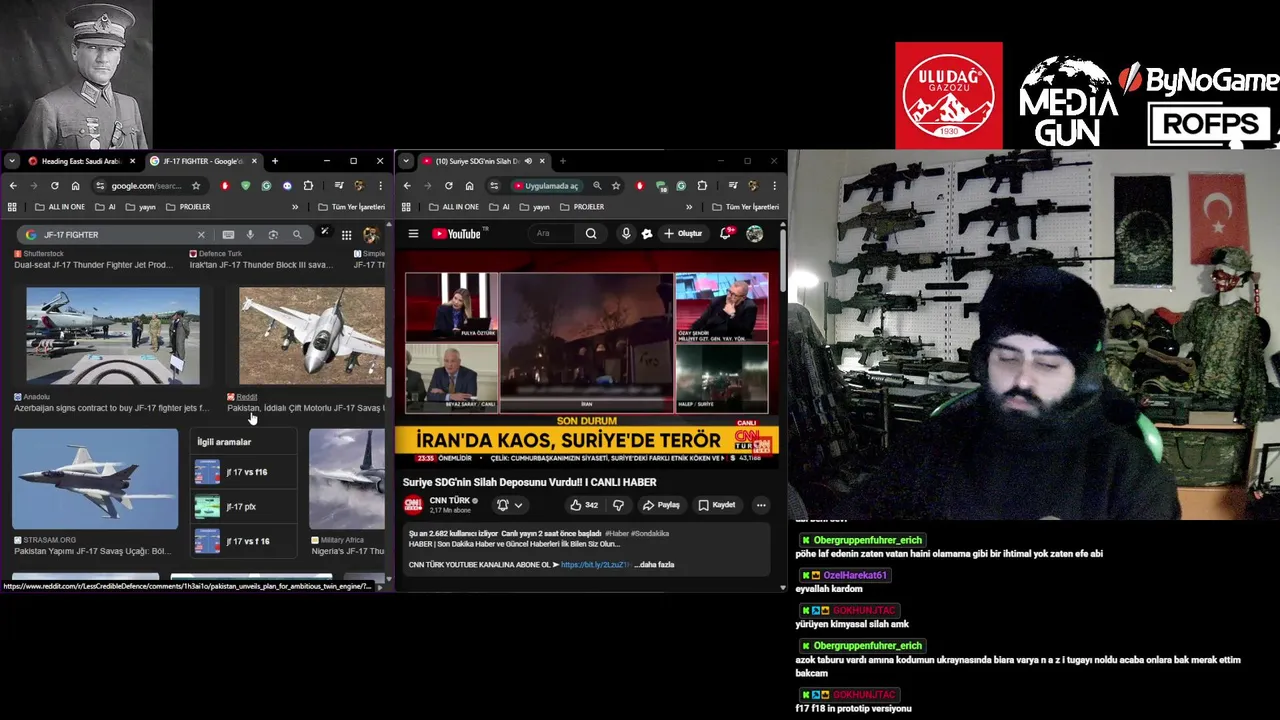Screen dimensions: 1280x720
Task: Open zoom control in YouTube address bar
Action: (597, 186)
